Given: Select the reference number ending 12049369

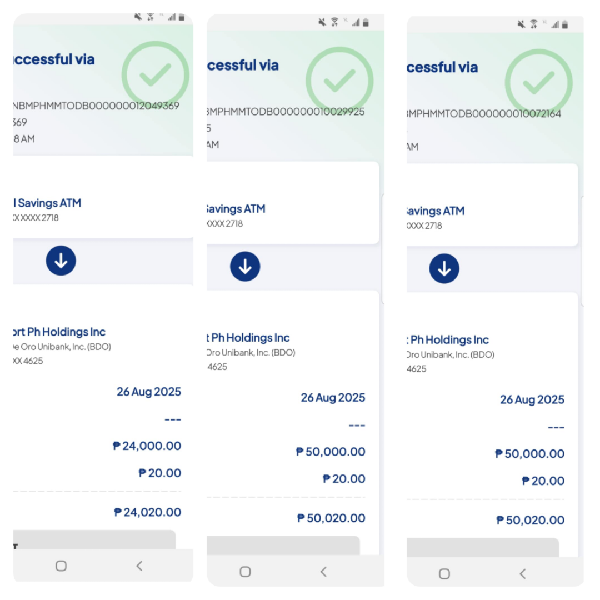Looking at the screenshot, I should [x=97, y=106].
